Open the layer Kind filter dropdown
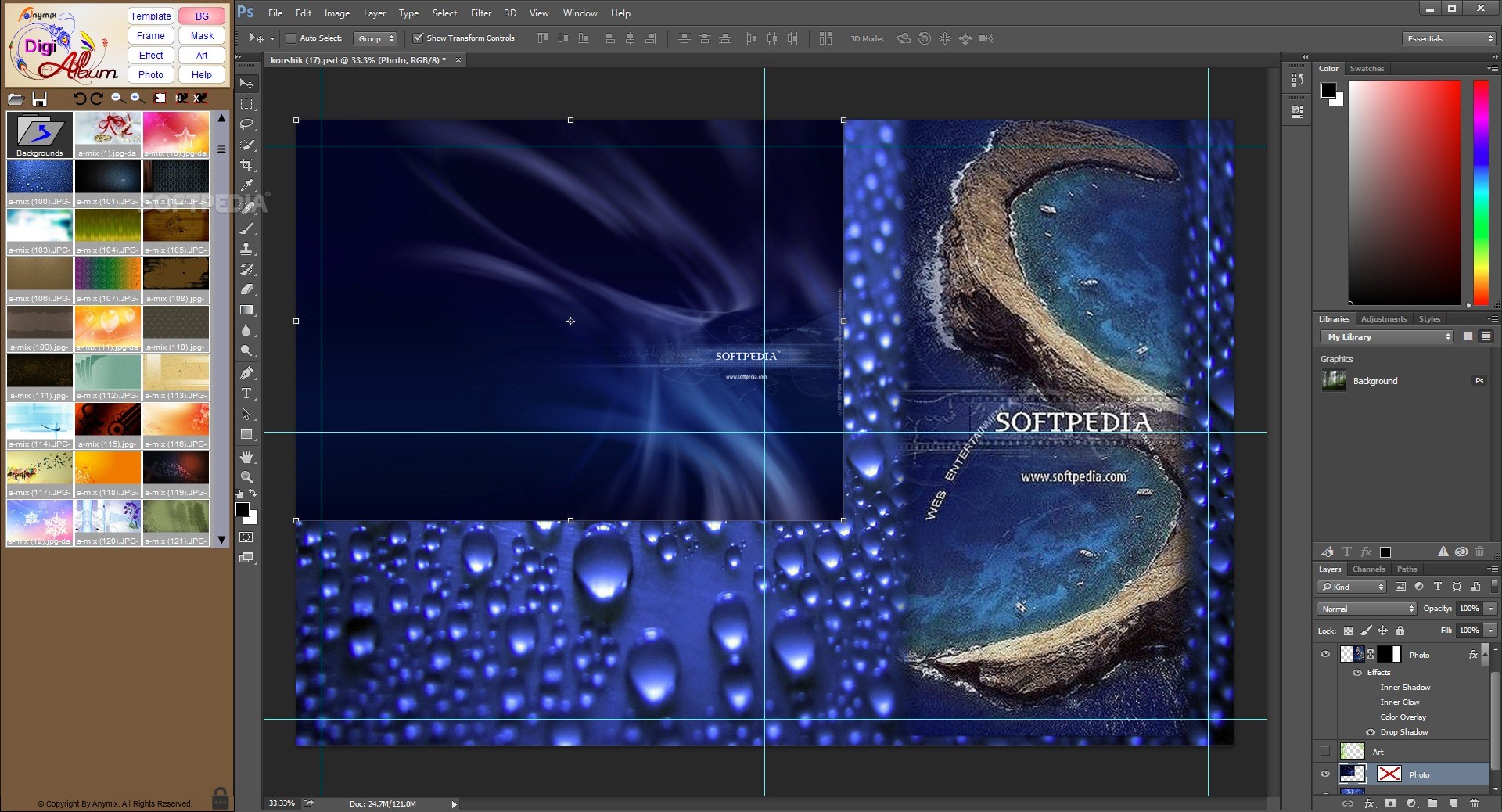This screenshot has height=812, width=1502. (x=1352, y=587)
